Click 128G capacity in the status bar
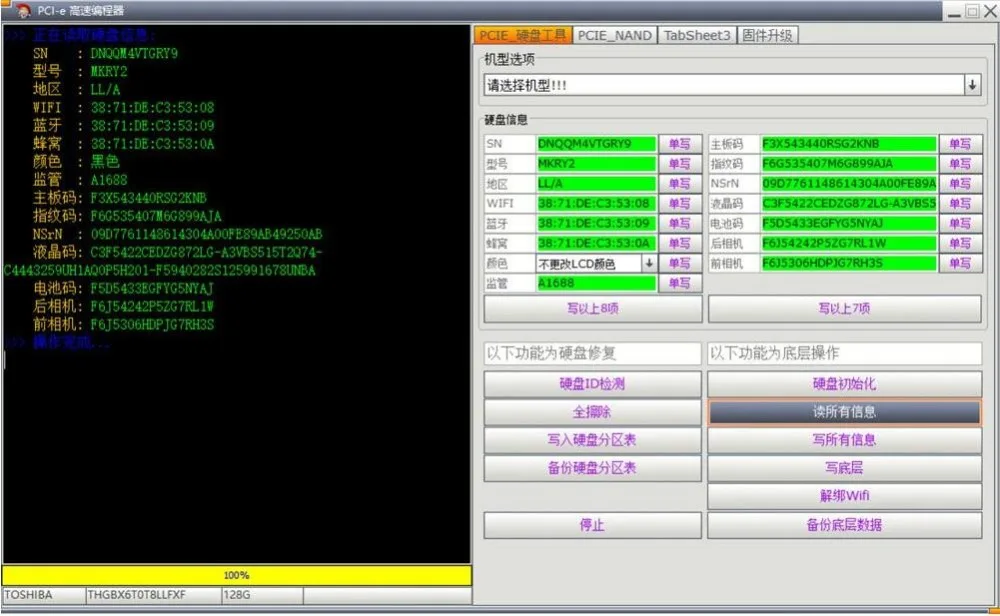Screen dimensions: 1000x616 (262, 595)
